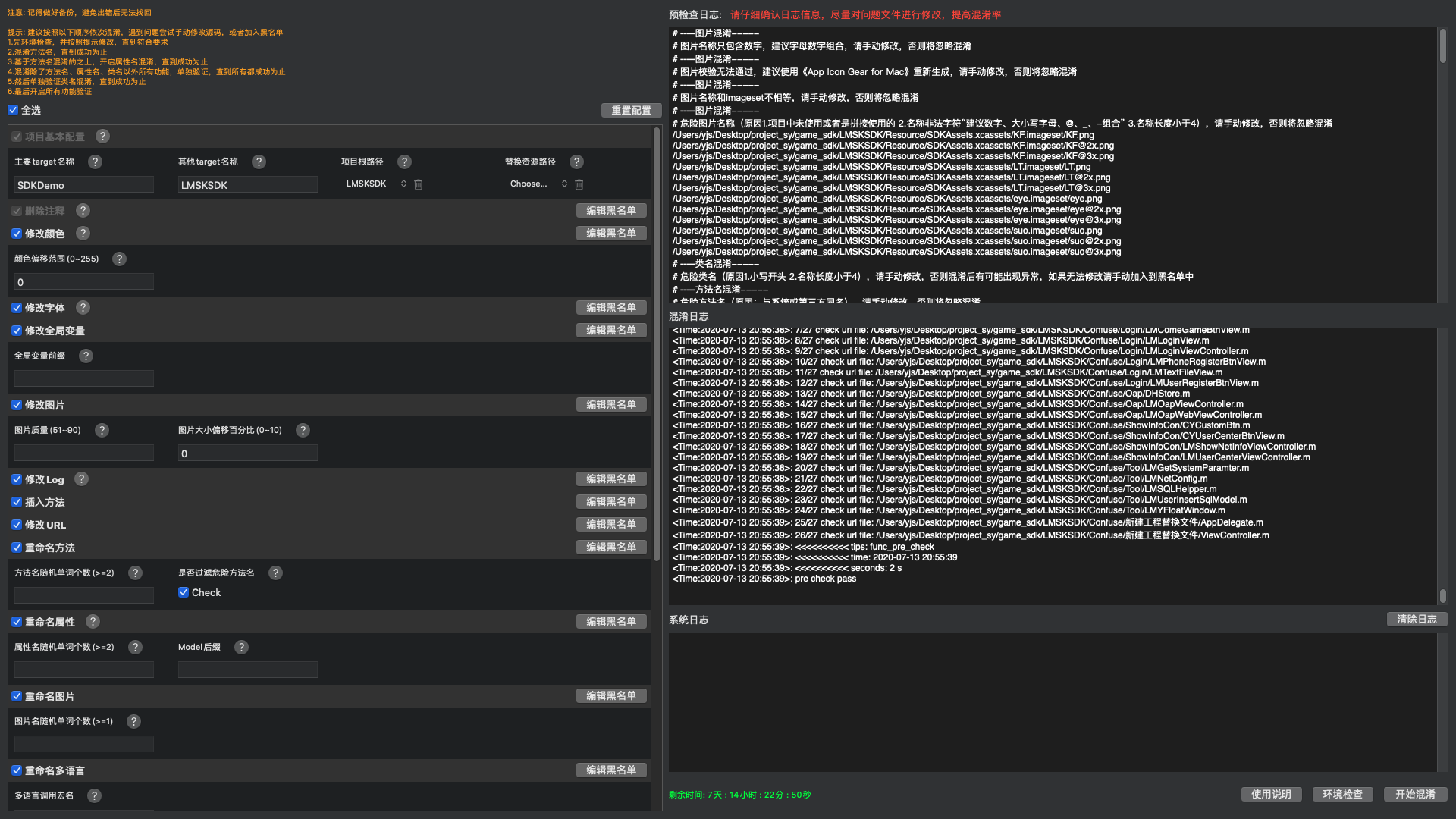Toggle 修改字体 checkbox
Viewport: 1456px width, 819px height.
click(17, 308)
